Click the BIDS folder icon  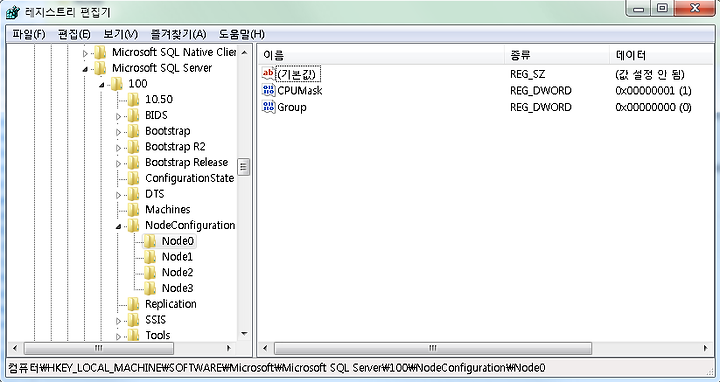(133, 115)
